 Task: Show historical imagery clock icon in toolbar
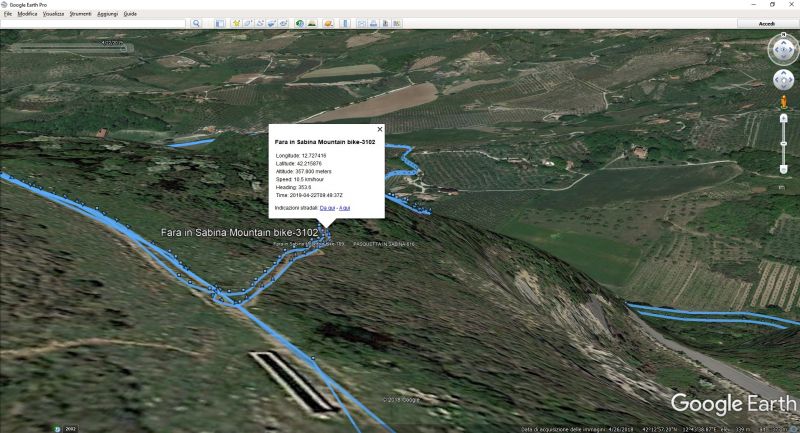click(x=299, y=23)
